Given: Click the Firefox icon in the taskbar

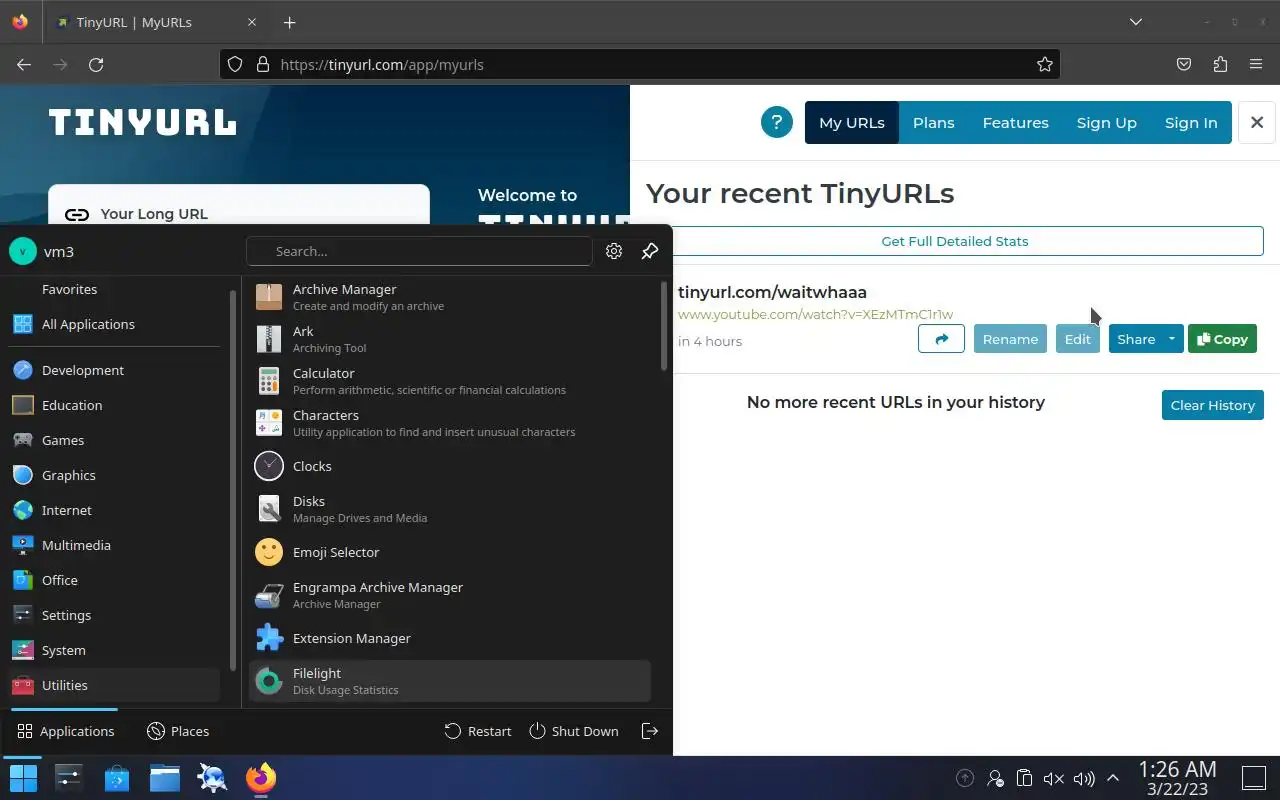Looking at the screenshot, I should tap(261, 778).
